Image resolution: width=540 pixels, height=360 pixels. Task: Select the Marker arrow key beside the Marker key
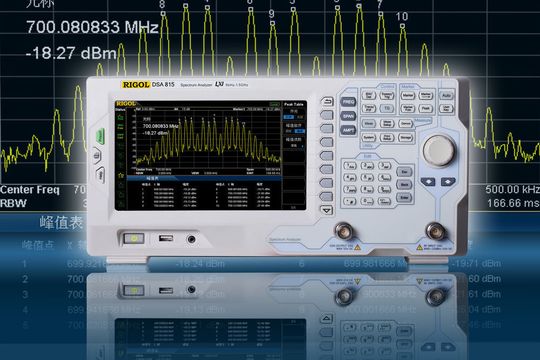point(426,95)
